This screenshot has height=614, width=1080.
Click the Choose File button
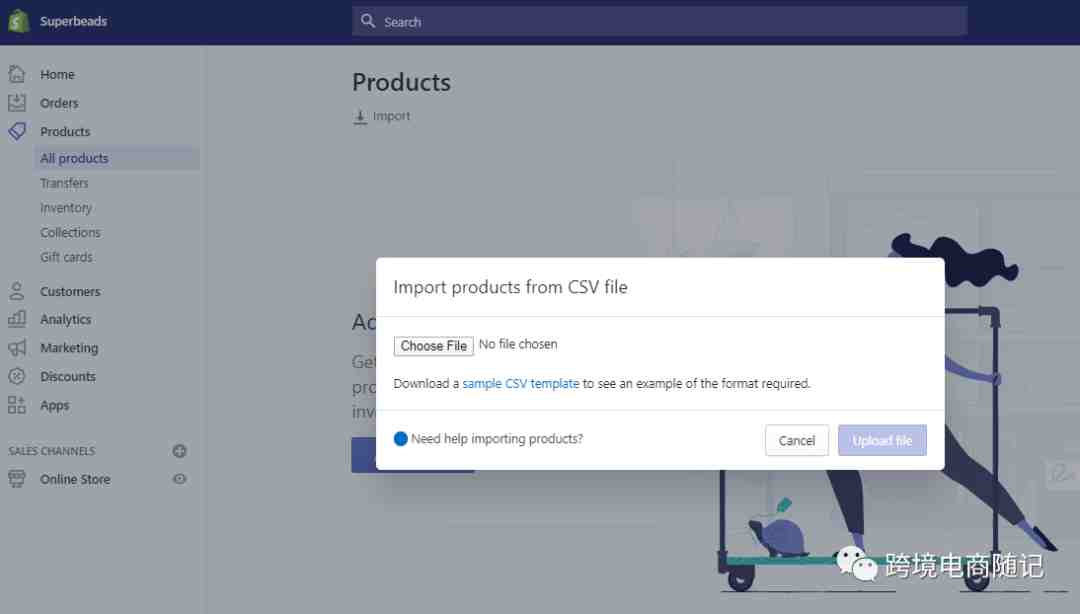point(434,345)
